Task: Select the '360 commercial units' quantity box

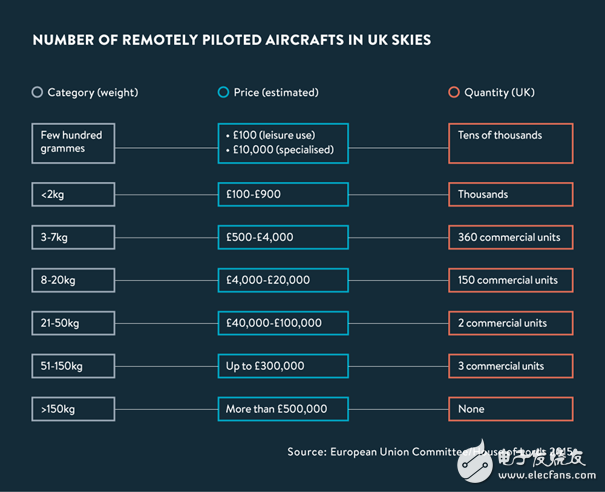Action: pyautogui.click(x=510, y=238)
